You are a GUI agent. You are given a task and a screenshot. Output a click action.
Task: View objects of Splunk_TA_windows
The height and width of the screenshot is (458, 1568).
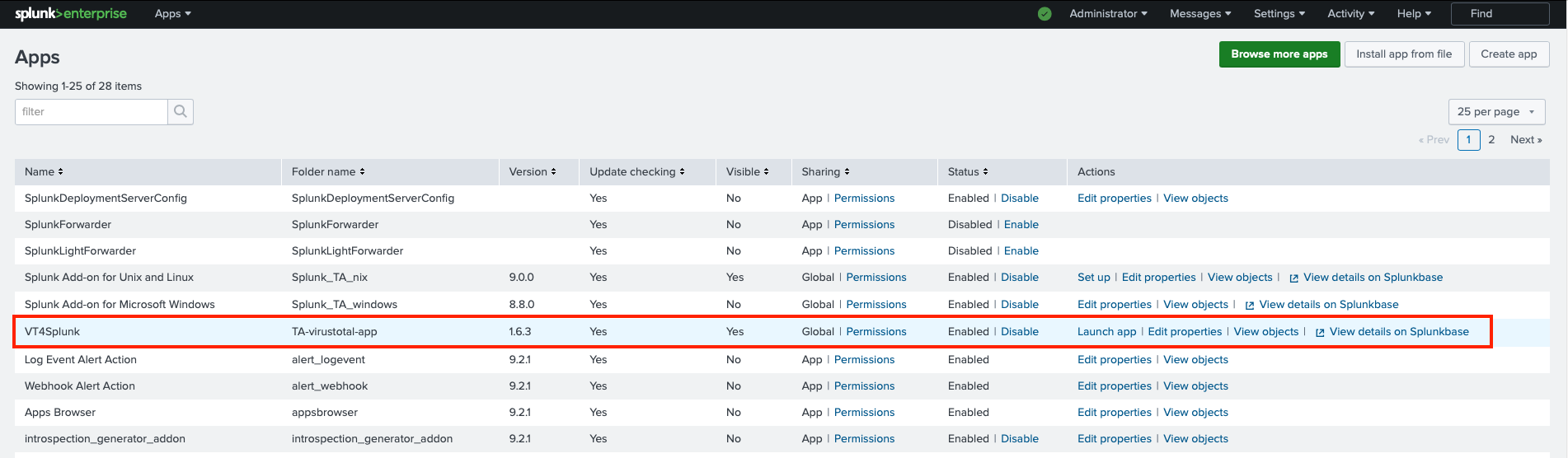[1195, 305]
